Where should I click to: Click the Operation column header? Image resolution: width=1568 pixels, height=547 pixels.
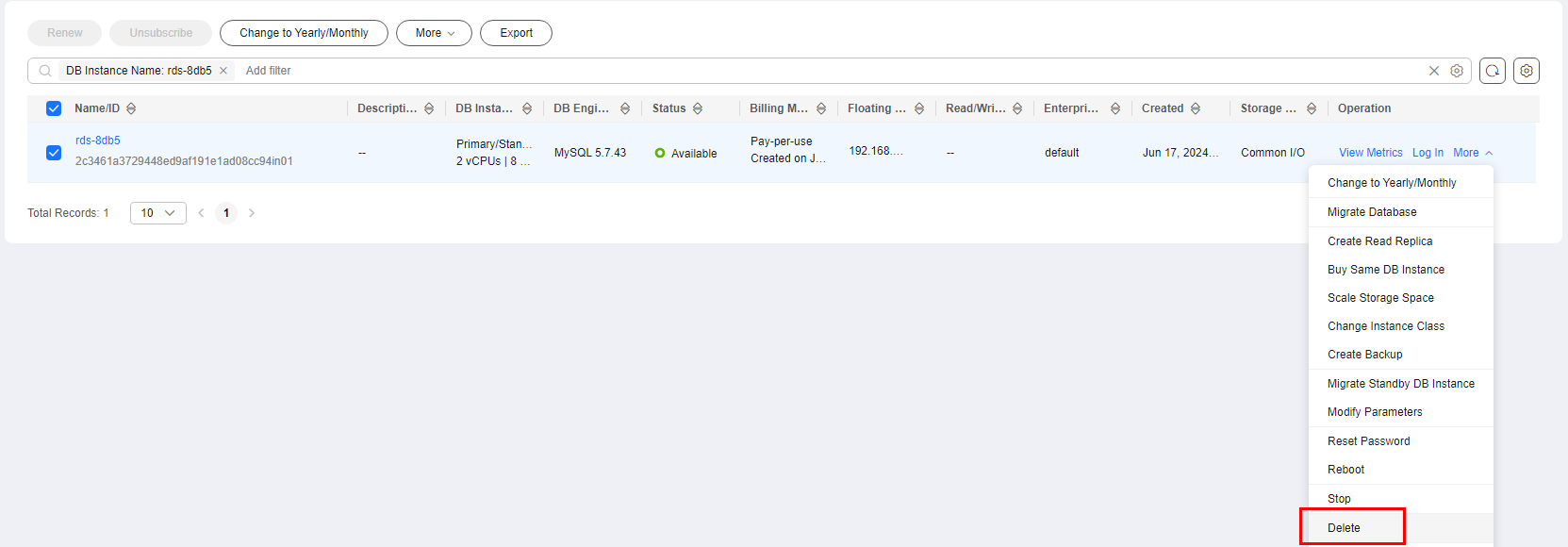[x=1364, y=108]
